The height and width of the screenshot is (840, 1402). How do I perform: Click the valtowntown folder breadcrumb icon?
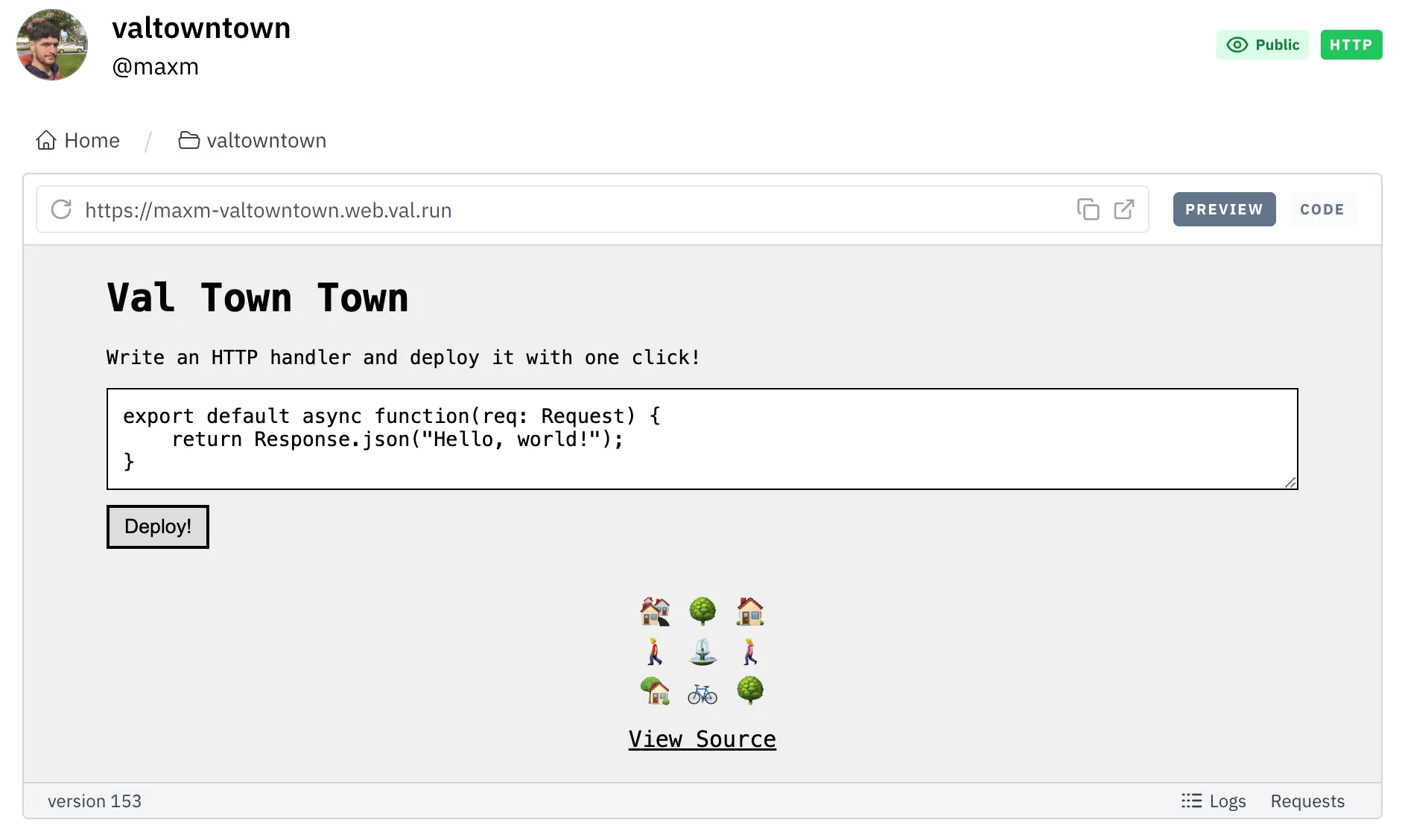pyautogui.click(x=188, y=141)
